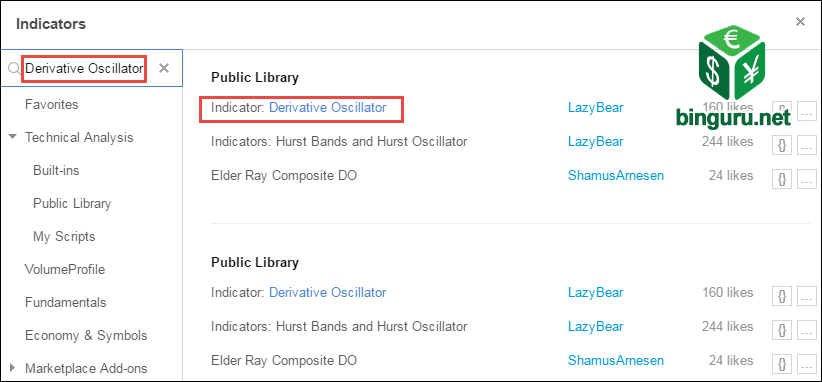
Task: View source of the top Elder Ray Composite DO
Action: [x=782, y=179]
